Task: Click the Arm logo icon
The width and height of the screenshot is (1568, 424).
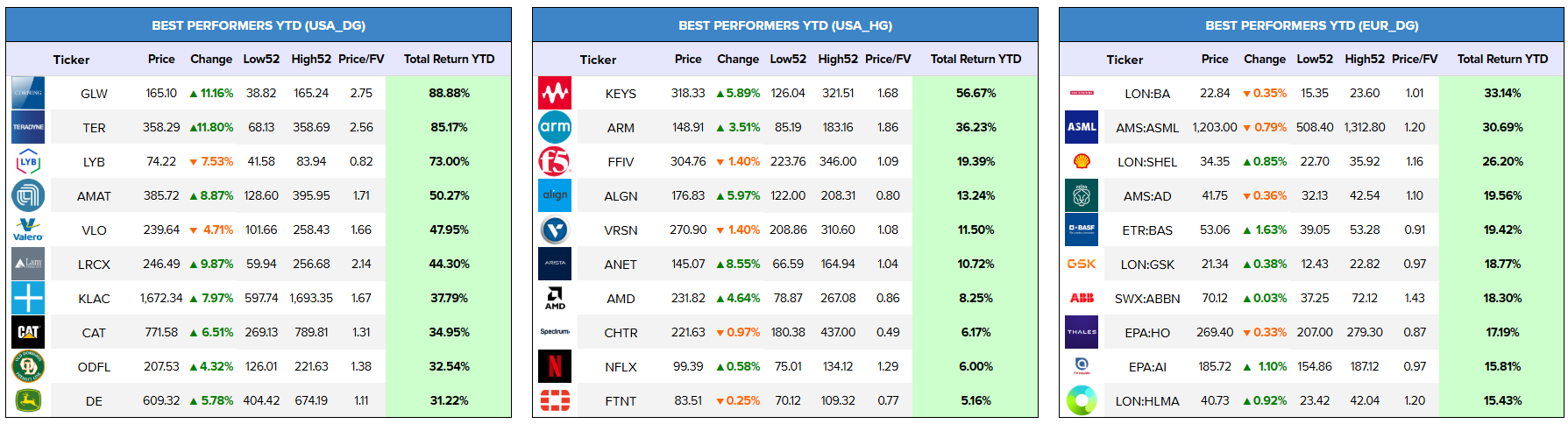Action: click(x=555, y=127)
